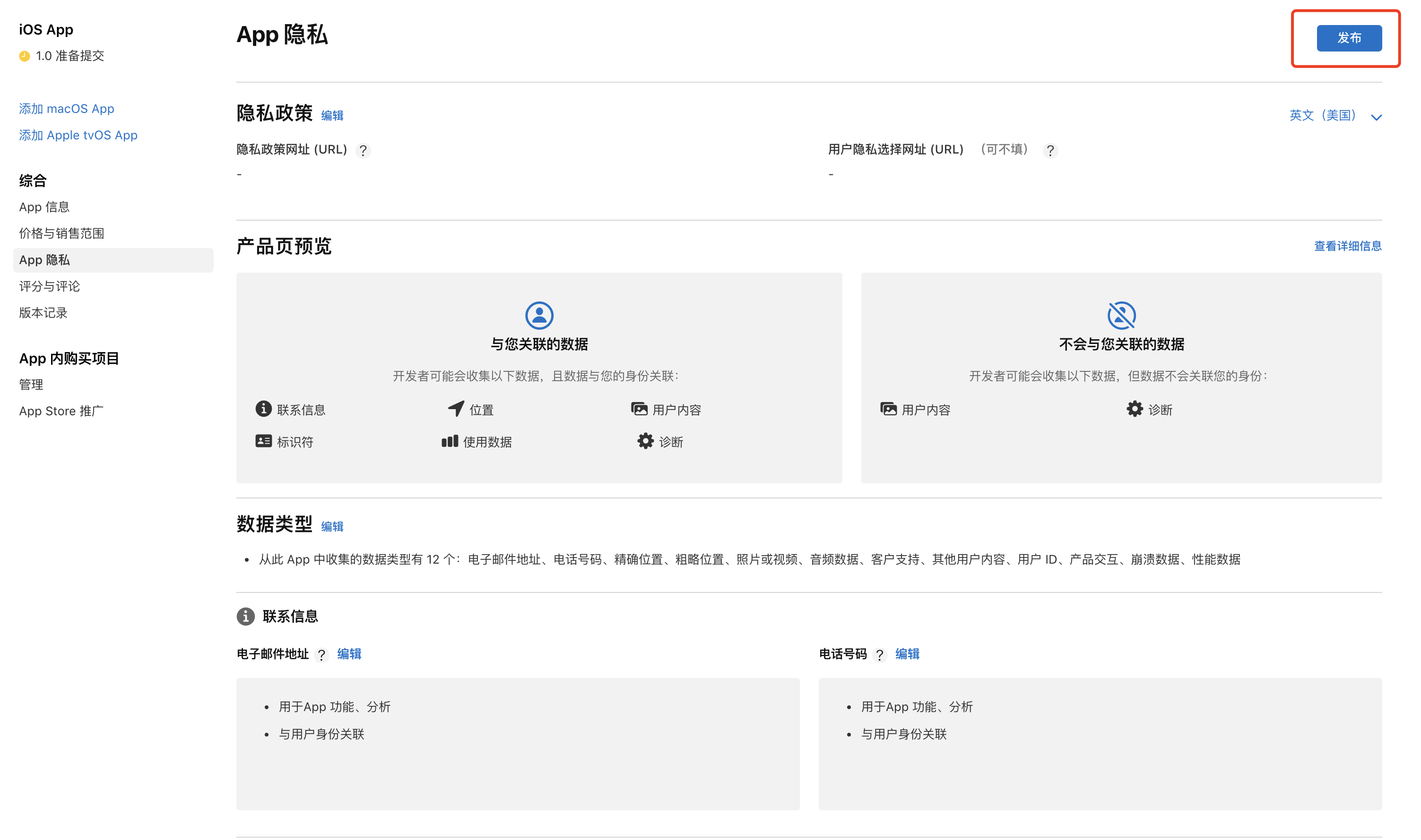This screenshot has height=840, width=1421.
Task: Click 与用户身份关联 under 电子邮件地址
Action: pyautogui.click(x=321, y=734)
